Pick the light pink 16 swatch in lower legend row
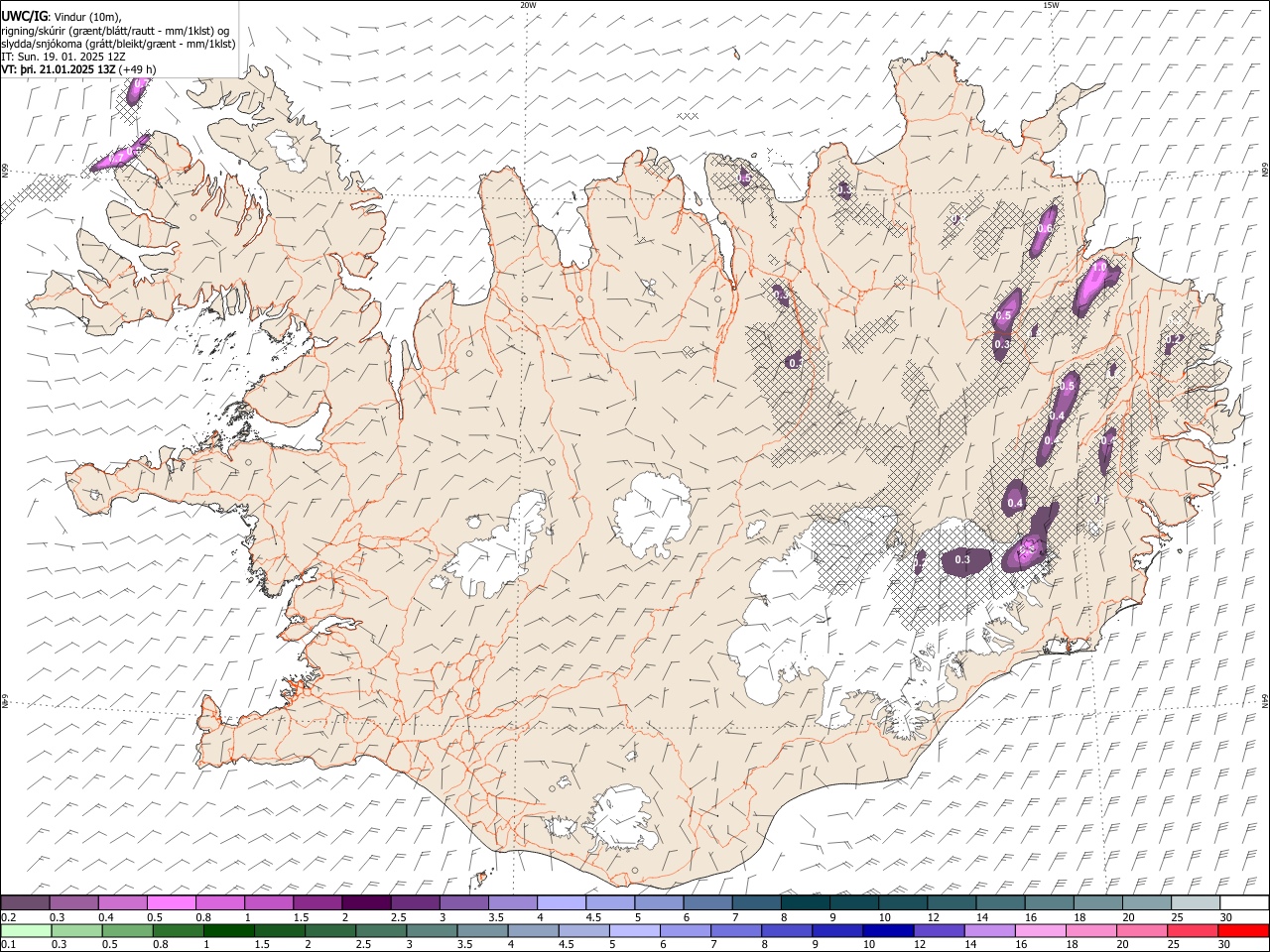Image resolution: width=1270 pixels, height=952 pixels. (x=1041, y=931)
